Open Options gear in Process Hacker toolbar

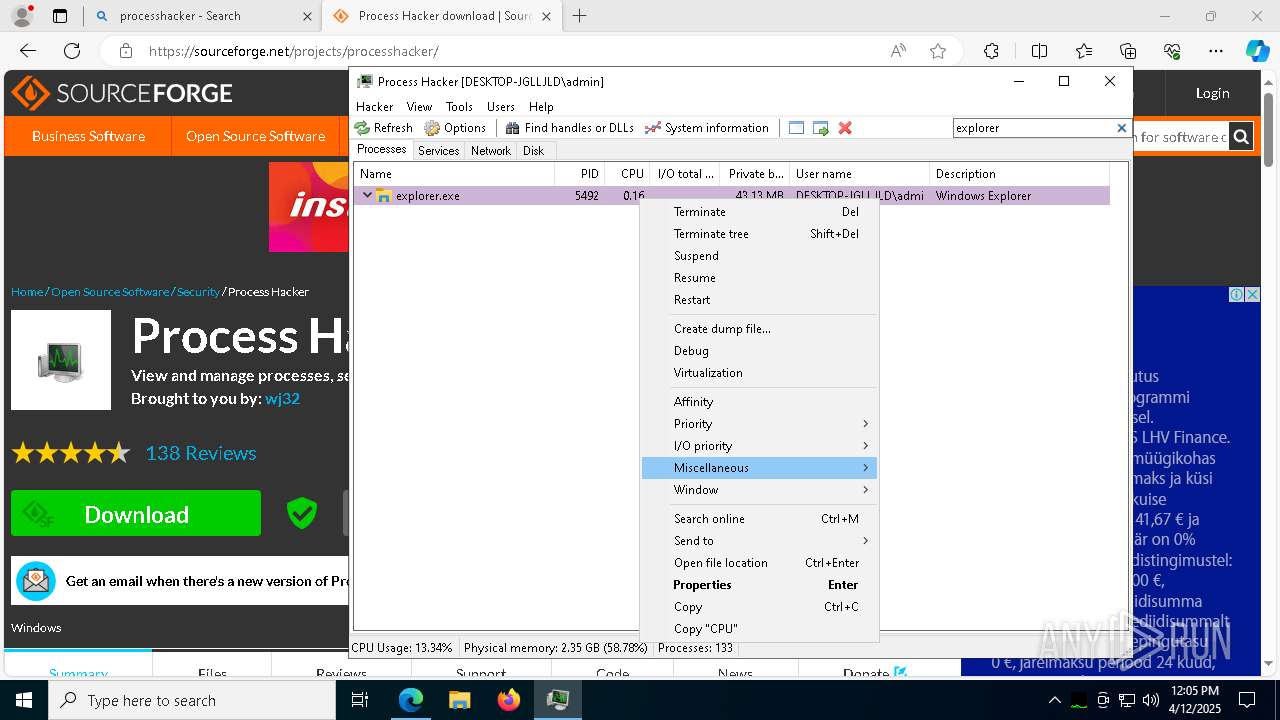pyautogui.click(x=455, y=128)
